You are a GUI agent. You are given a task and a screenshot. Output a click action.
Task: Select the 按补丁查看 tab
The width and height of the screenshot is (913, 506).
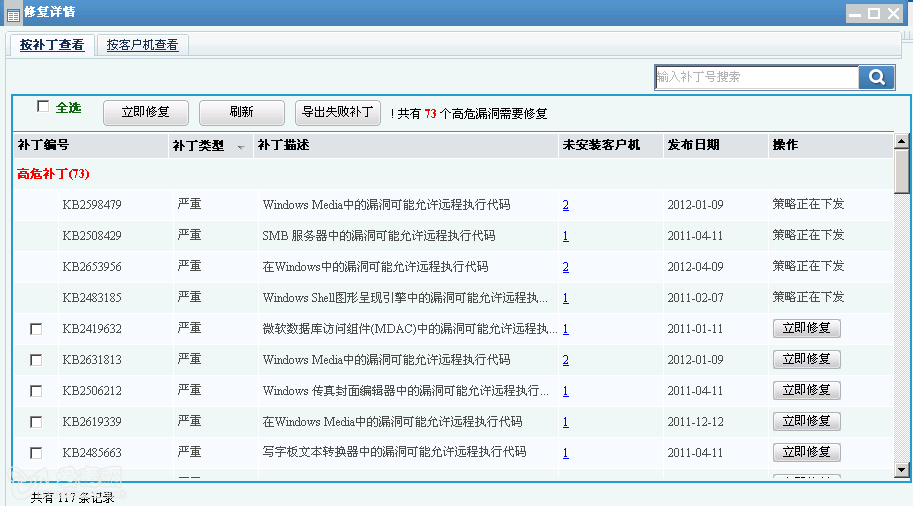tap(52, 45)
